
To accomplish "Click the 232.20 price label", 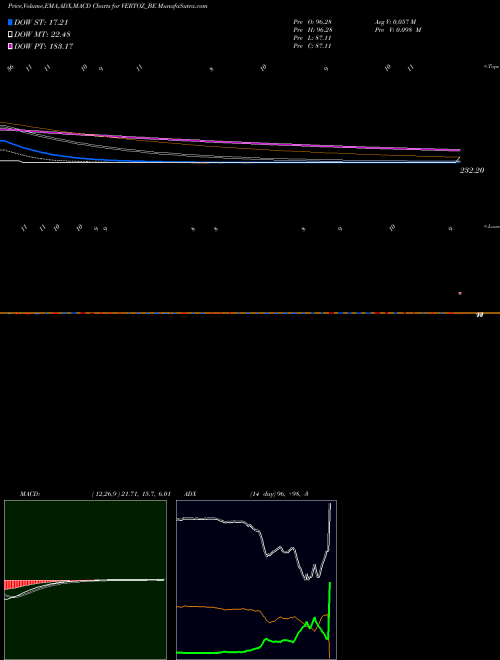I will tap(472, 170).
